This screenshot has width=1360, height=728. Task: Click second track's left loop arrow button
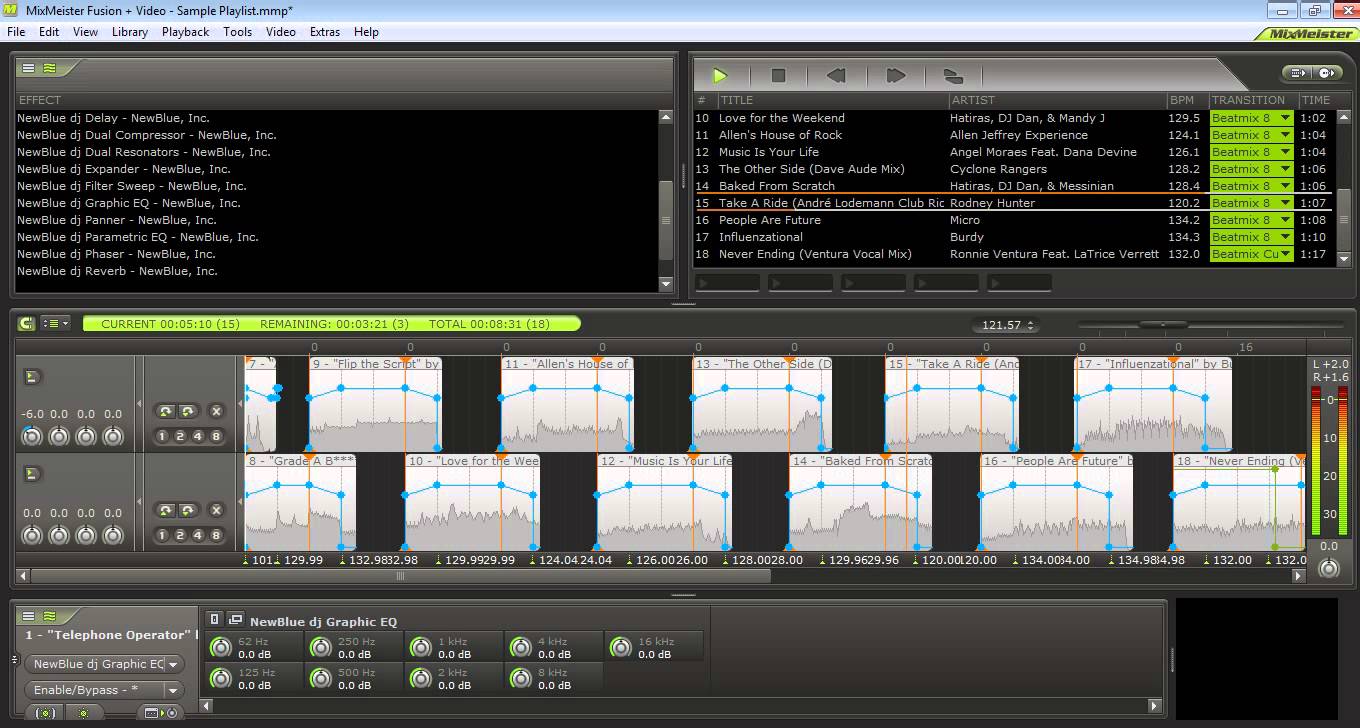pos(166,510)
